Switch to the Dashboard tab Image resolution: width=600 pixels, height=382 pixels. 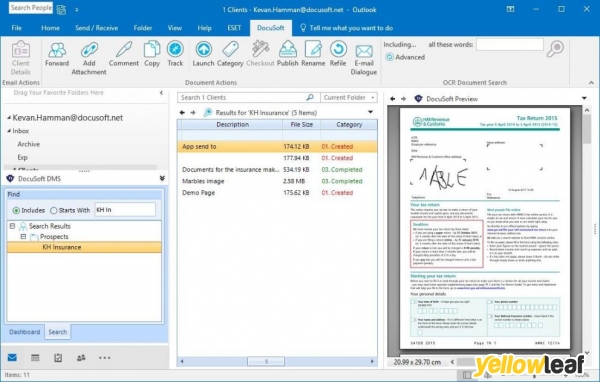pyautogui.click(x=24, y=332)
